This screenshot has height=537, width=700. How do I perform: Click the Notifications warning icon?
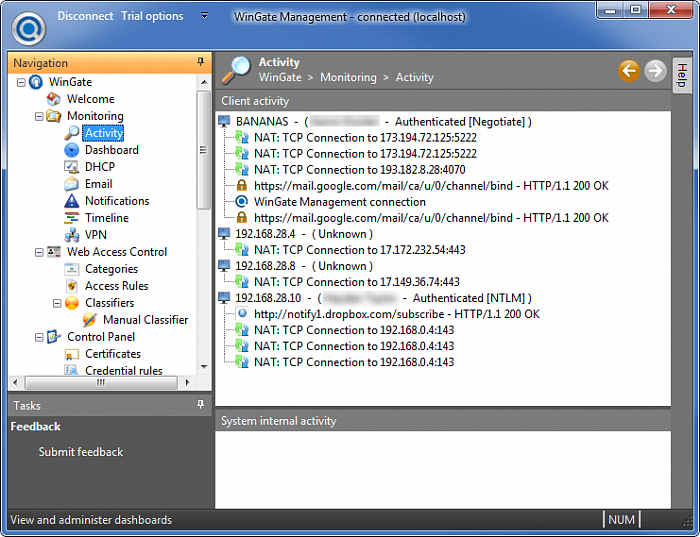pos(72,201)
